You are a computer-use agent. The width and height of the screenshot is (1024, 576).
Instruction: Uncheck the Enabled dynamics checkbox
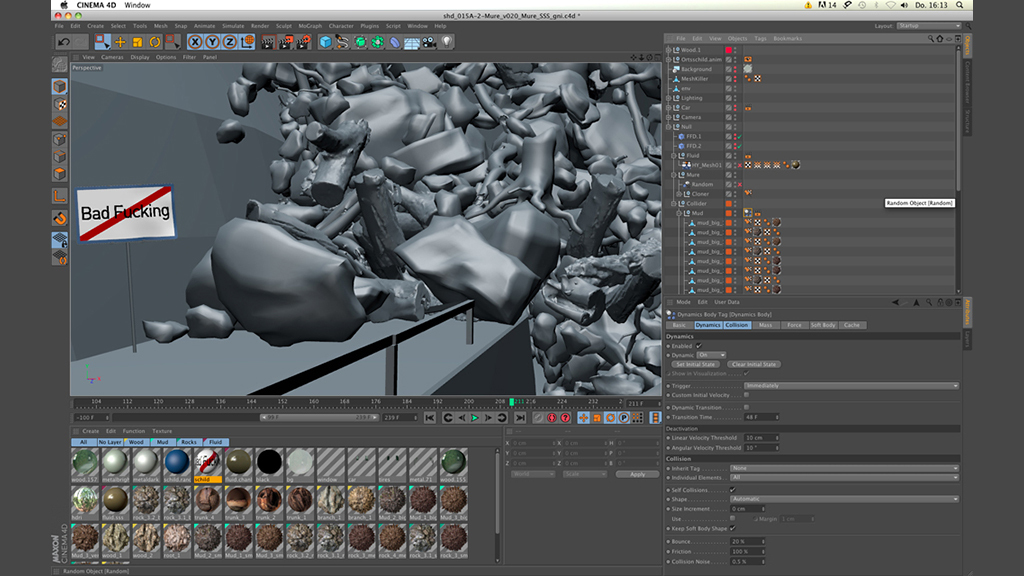click(x=699, y=346)
